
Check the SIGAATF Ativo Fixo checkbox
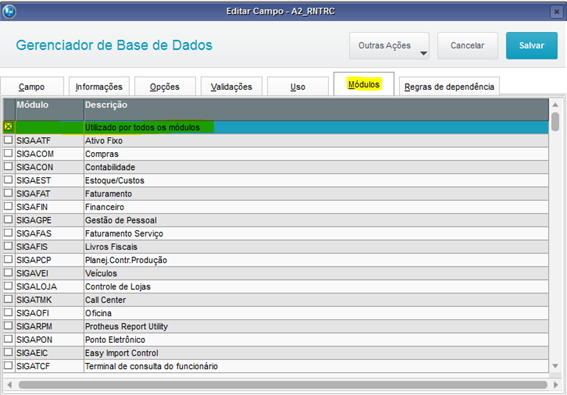(x=8, y=140)
